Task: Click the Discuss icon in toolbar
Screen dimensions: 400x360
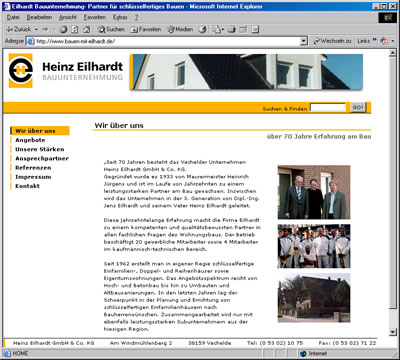Action: (x=255, y=29)
